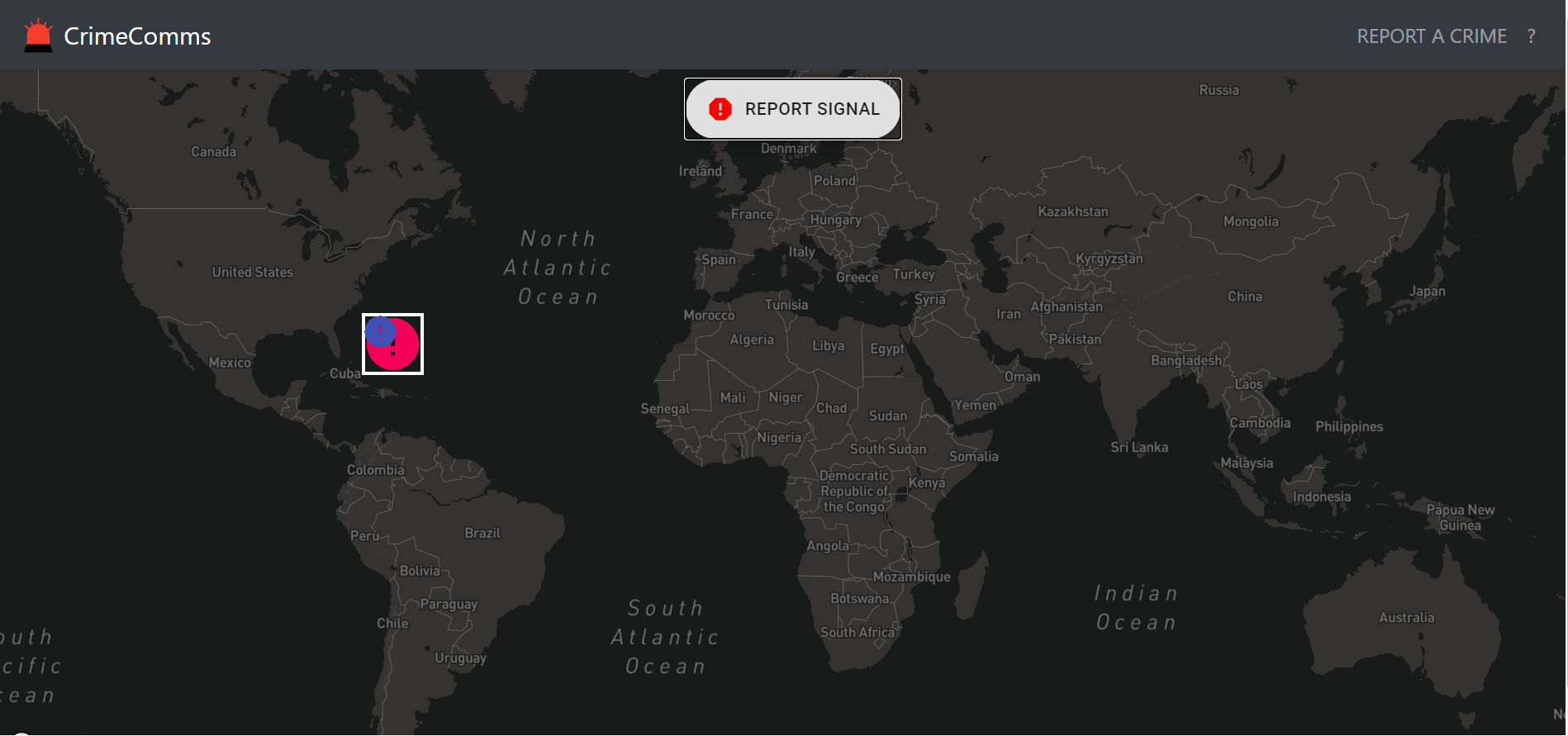Click the Colombia map label

(376, 469)
